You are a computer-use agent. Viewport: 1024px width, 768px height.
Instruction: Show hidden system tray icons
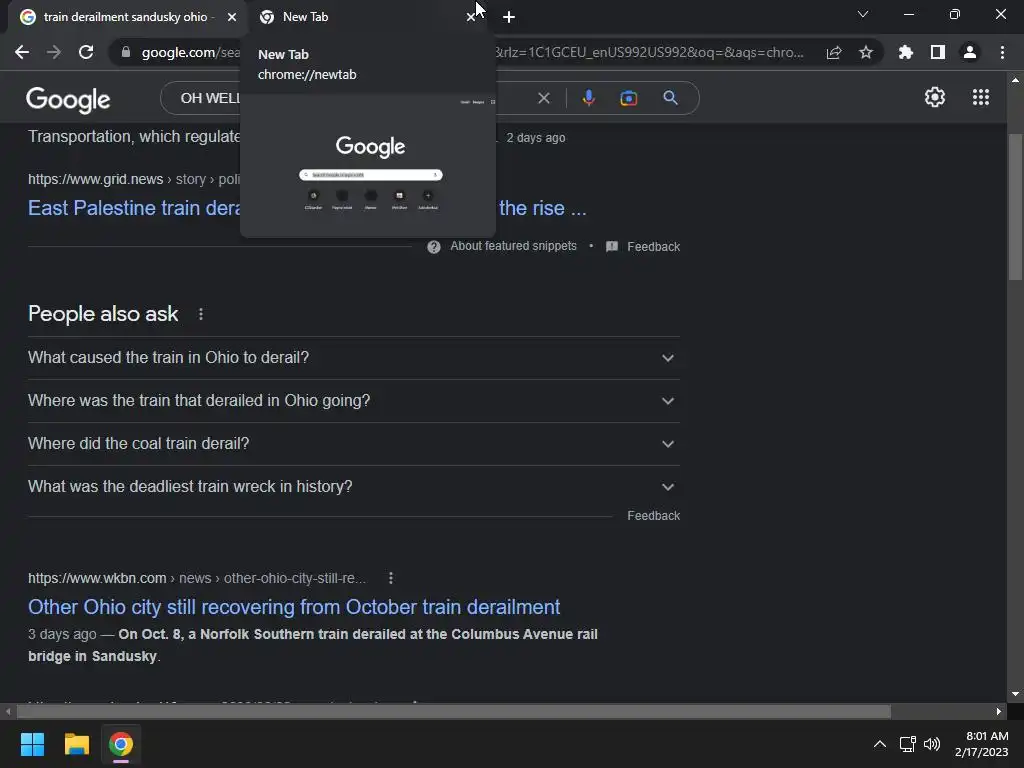click(x=880, y=744)
